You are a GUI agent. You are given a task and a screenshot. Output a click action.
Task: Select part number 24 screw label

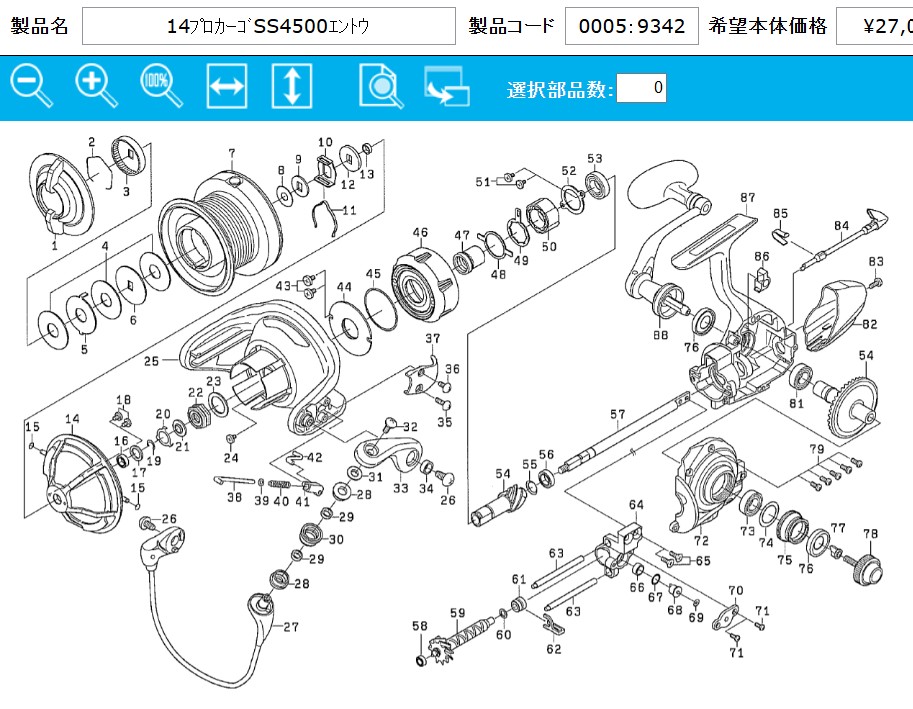[231, 458]
